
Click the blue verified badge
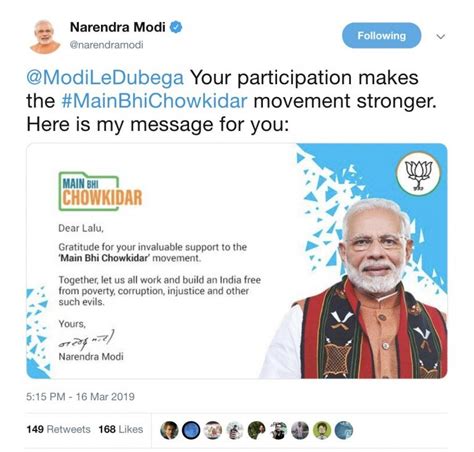click(176, 27)
